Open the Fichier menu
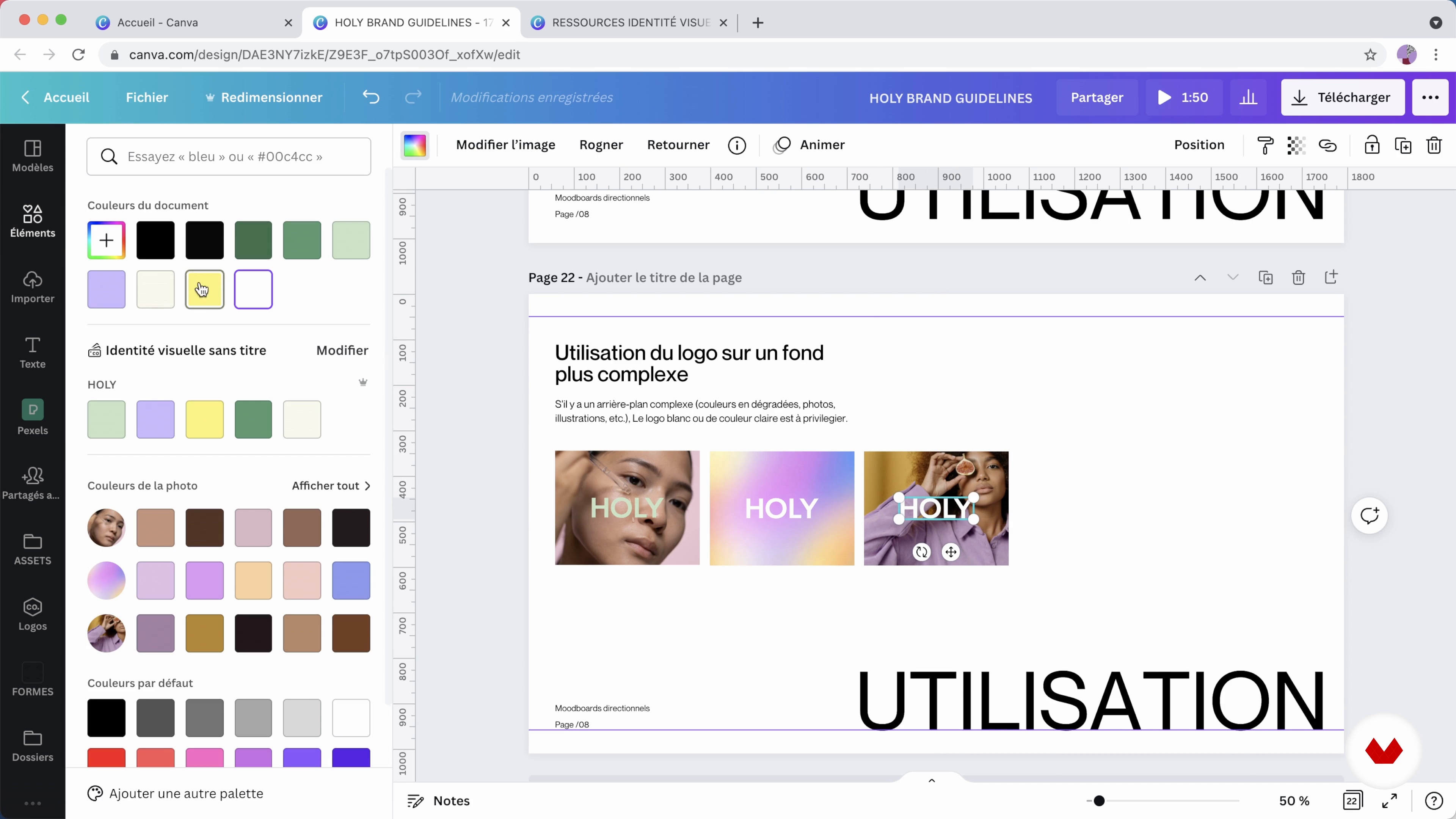Image resolution: width=1456 pixels, height=819 pixels. (x=147, y=97)
